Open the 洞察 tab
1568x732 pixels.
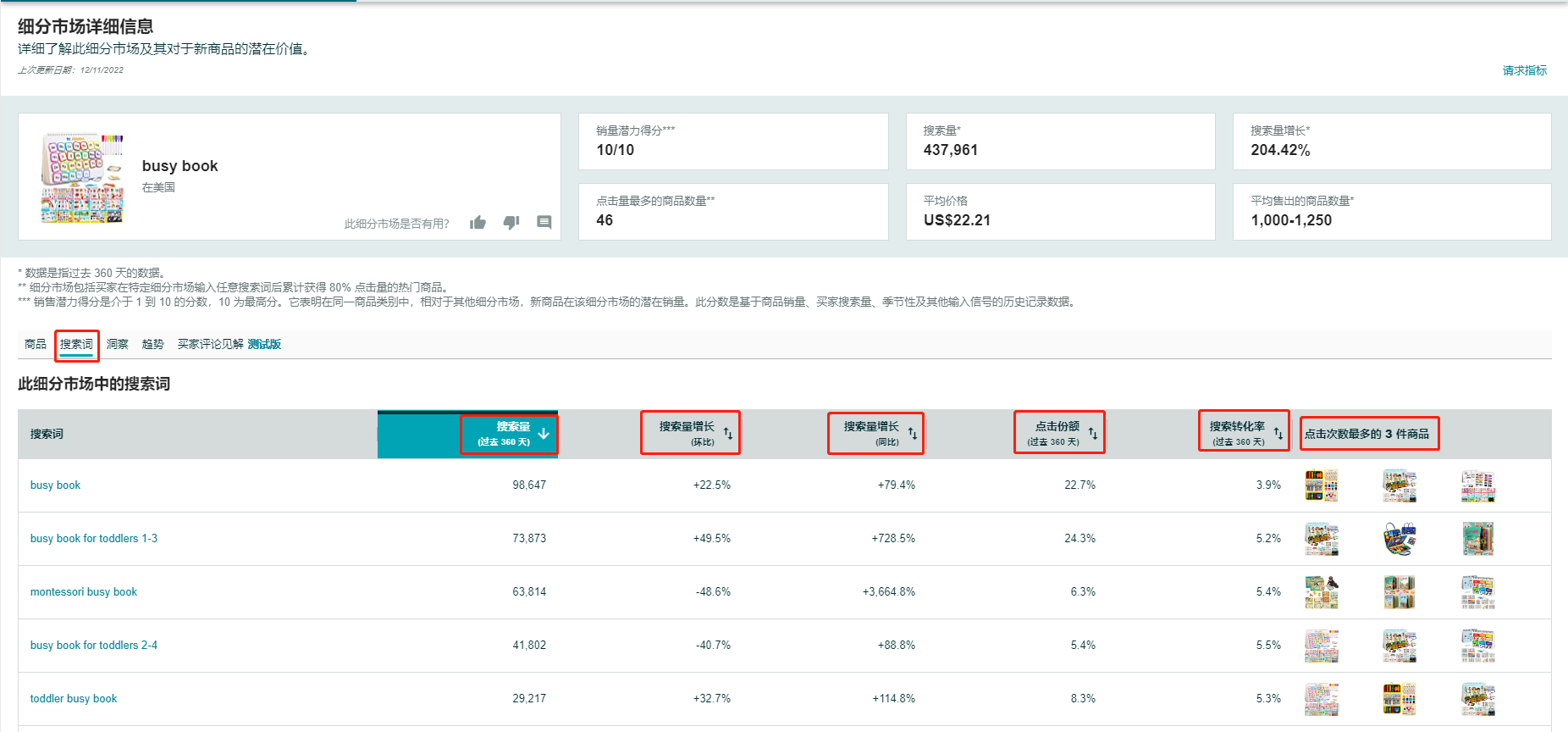[x=118, y=344]
